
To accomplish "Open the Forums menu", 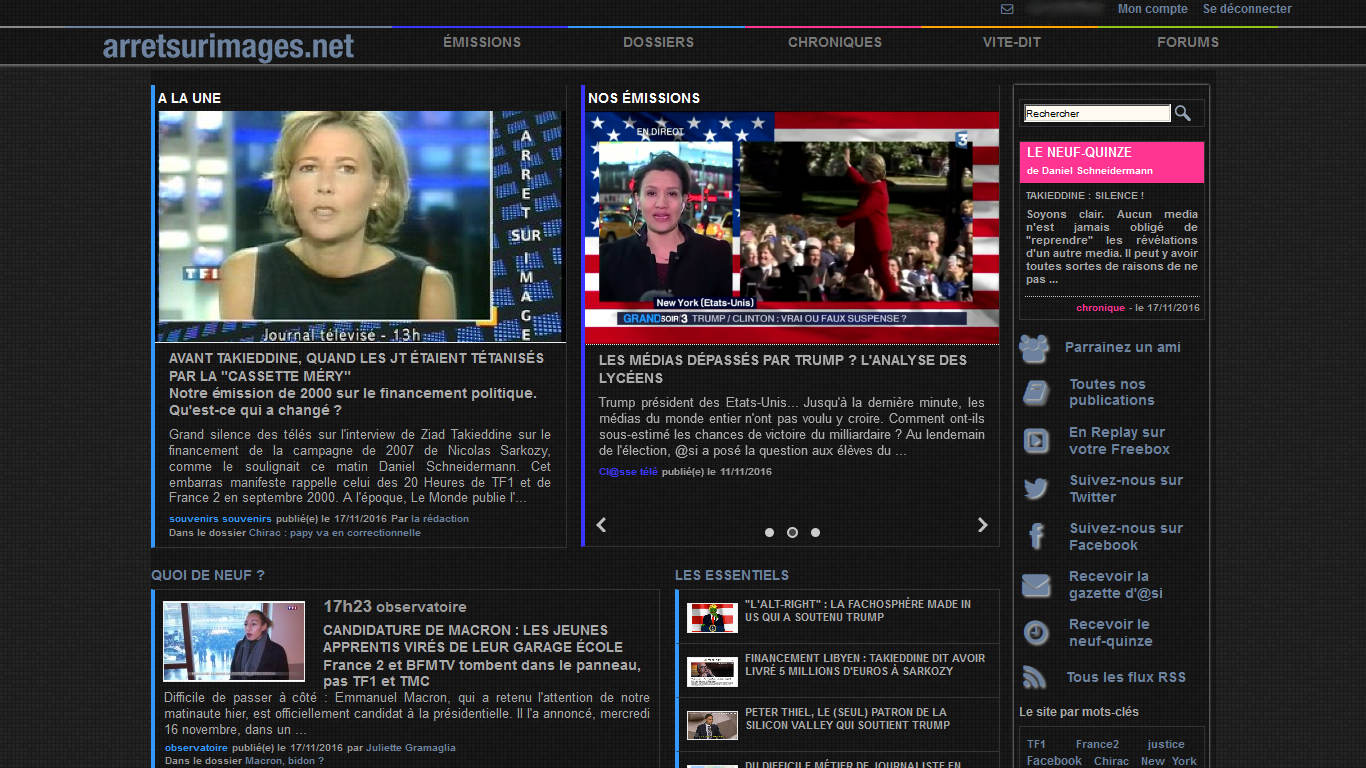I will (1188, 42).
